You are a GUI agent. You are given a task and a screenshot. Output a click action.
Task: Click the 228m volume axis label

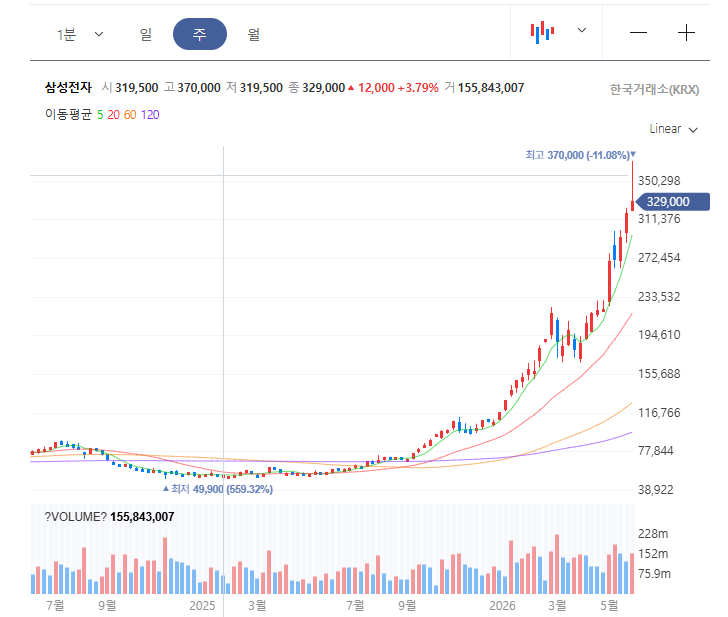pos(653,534)
